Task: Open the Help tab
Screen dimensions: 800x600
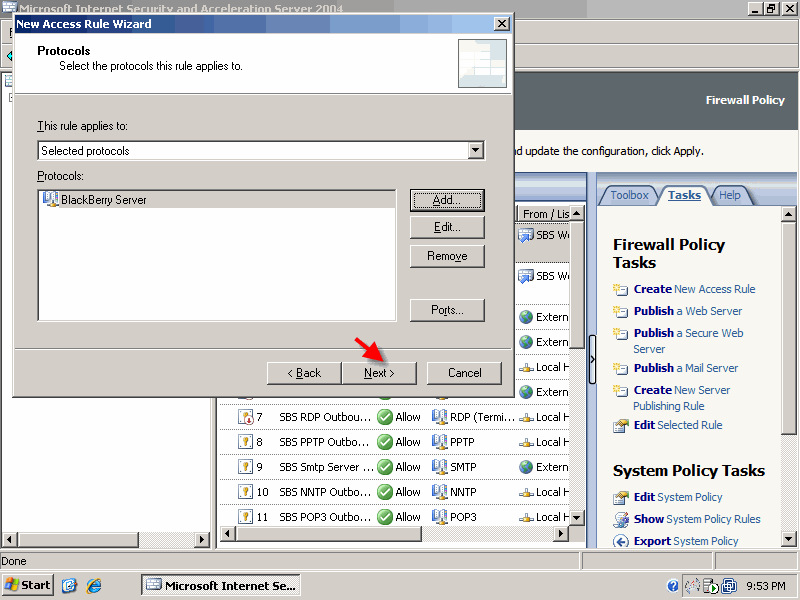Action: [730, 195]
